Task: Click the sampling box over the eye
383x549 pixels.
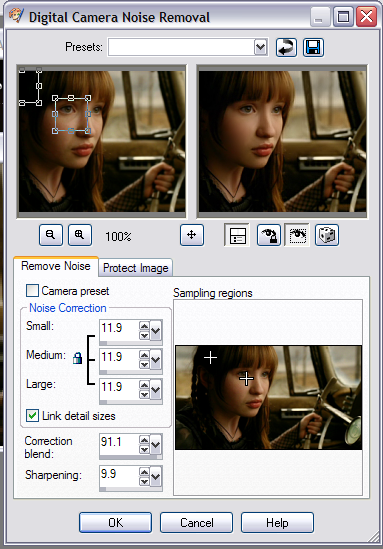Action: [x=71, y=114]
